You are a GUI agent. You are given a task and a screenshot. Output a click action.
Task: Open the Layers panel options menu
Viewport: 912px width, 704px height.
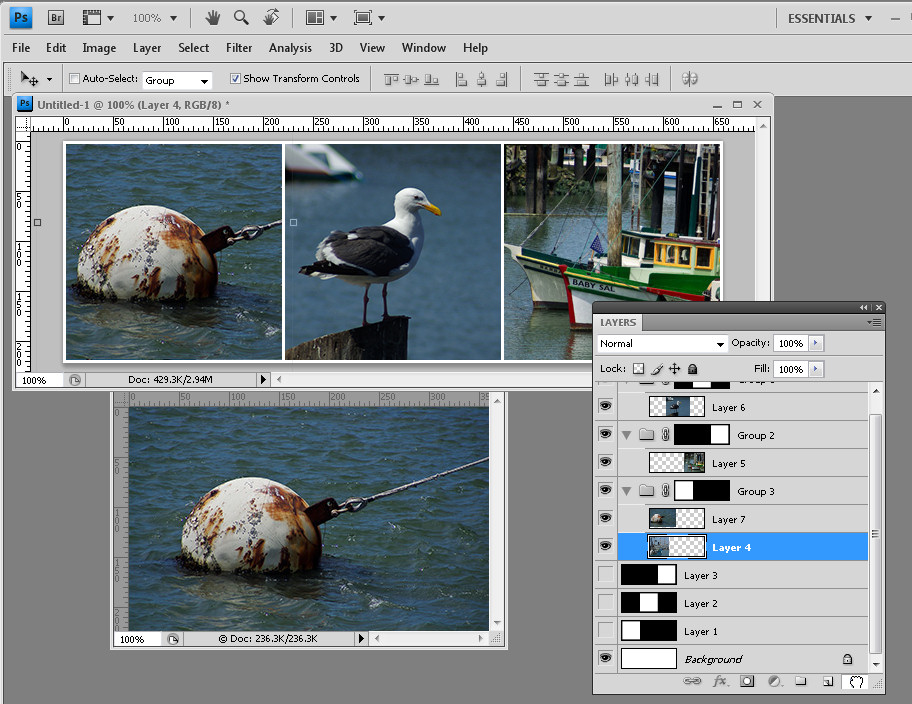(874, 322)
